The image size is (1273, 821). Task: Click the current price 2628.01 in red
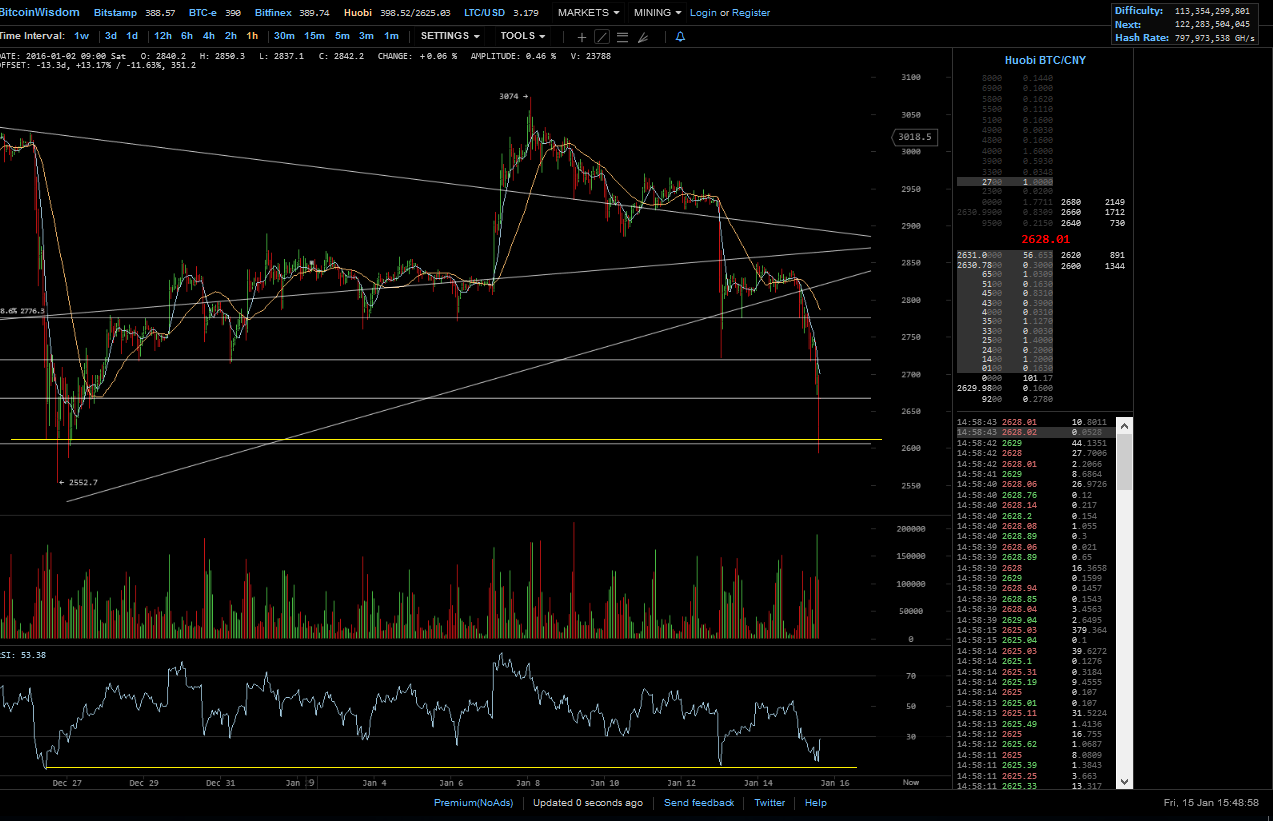coord(1045,240)
